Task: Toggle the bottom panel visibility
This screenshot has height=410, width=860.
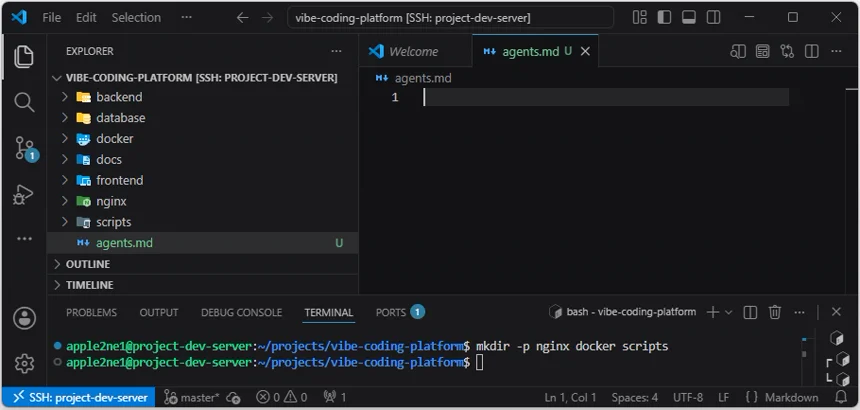Action: [x=689, y=18]
